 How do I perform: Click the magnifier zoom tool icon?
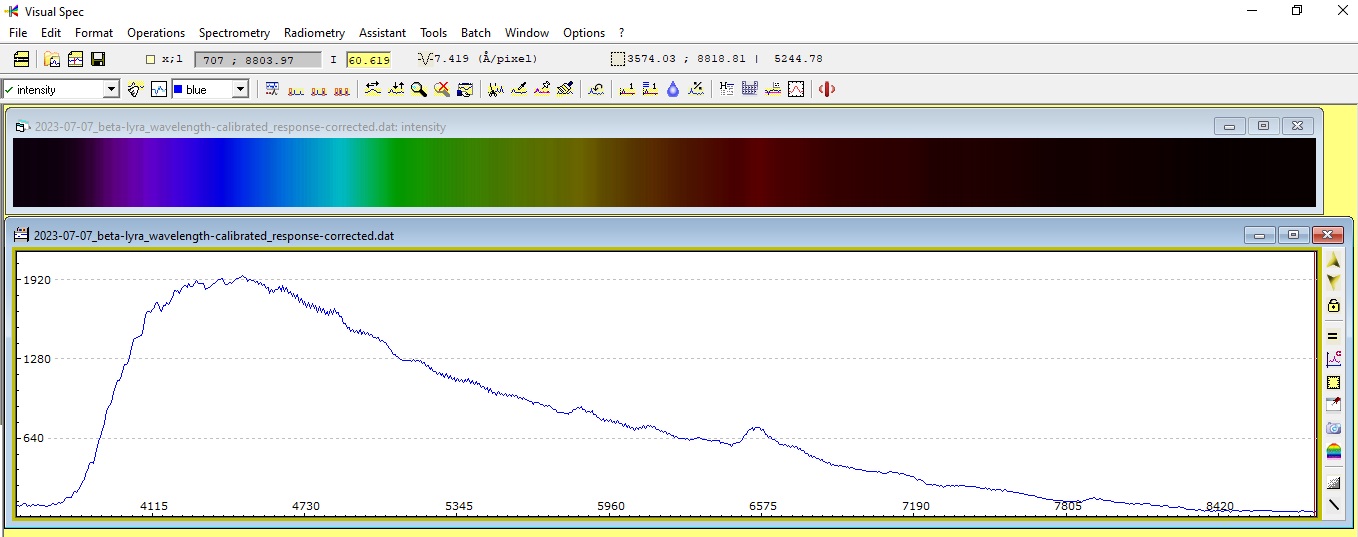(x=418, y=89)
